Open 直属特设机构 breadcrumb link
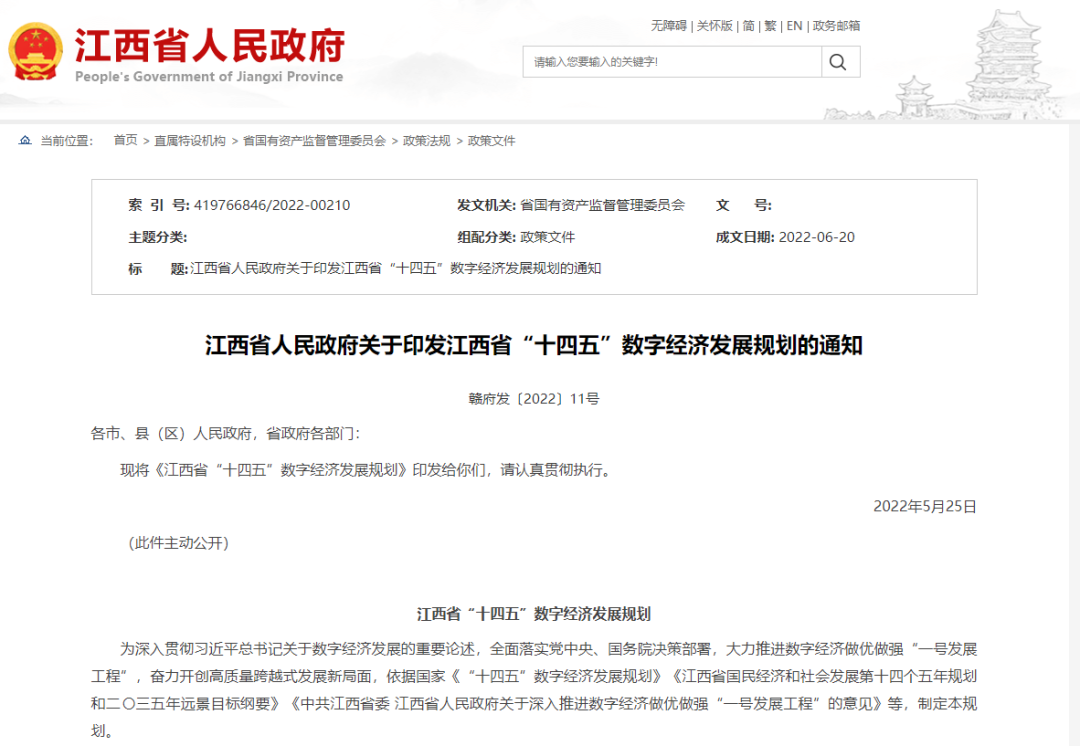This screenshot has width=1080, height=746. pyautogui.click(x=189, y=141)
